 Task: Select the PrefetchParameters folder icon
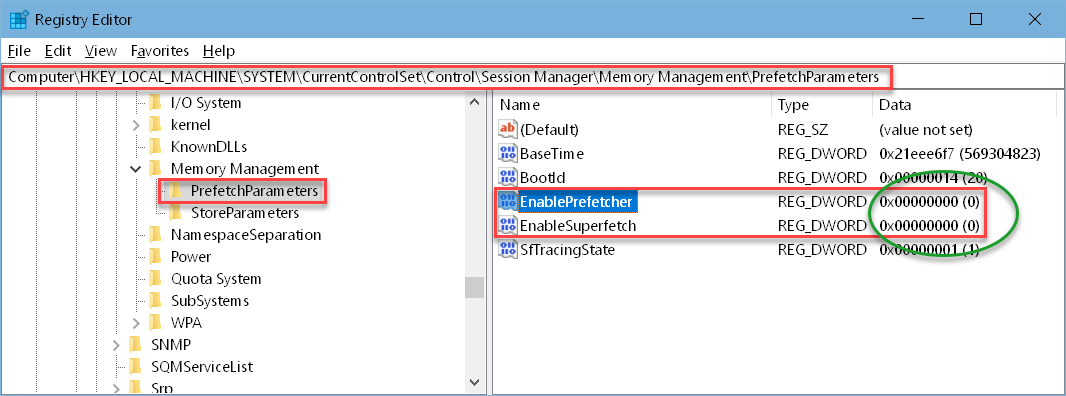pos(175,191)
